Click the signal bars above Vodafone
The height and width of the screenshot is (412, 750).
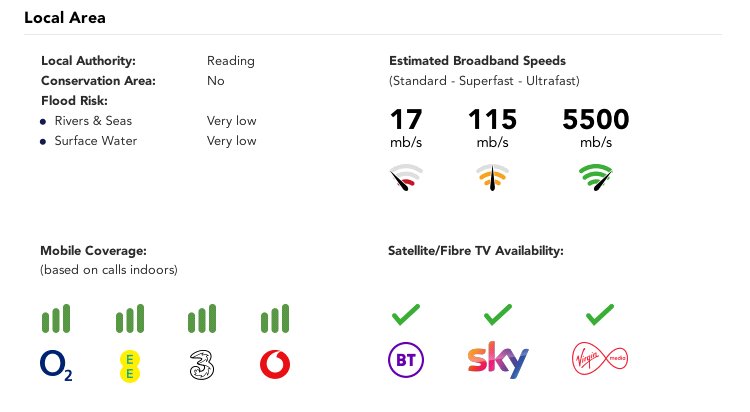pos(275,318)
